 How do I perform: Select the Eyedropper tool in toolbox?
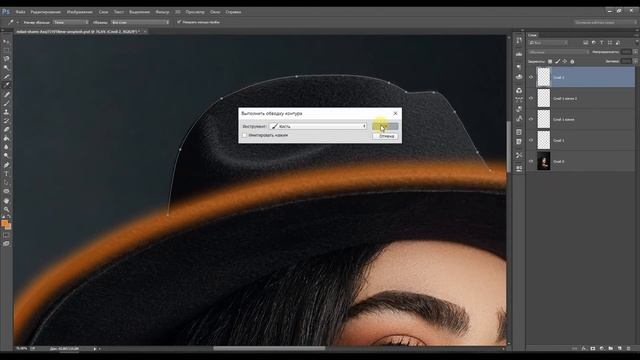6,85
